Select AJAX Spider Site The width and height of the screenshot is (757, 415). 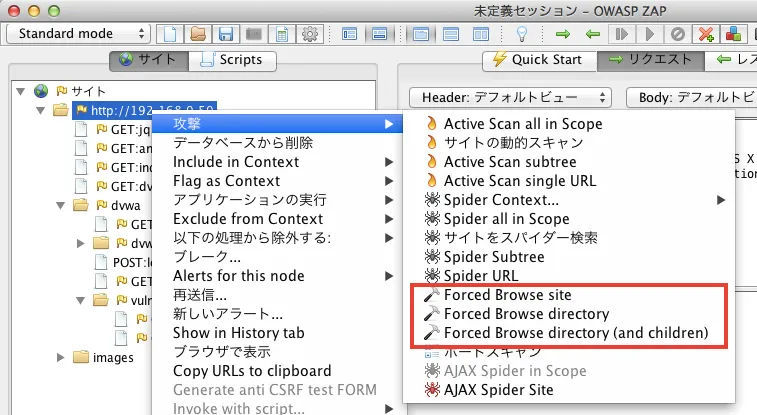click(x=569, y=390)
